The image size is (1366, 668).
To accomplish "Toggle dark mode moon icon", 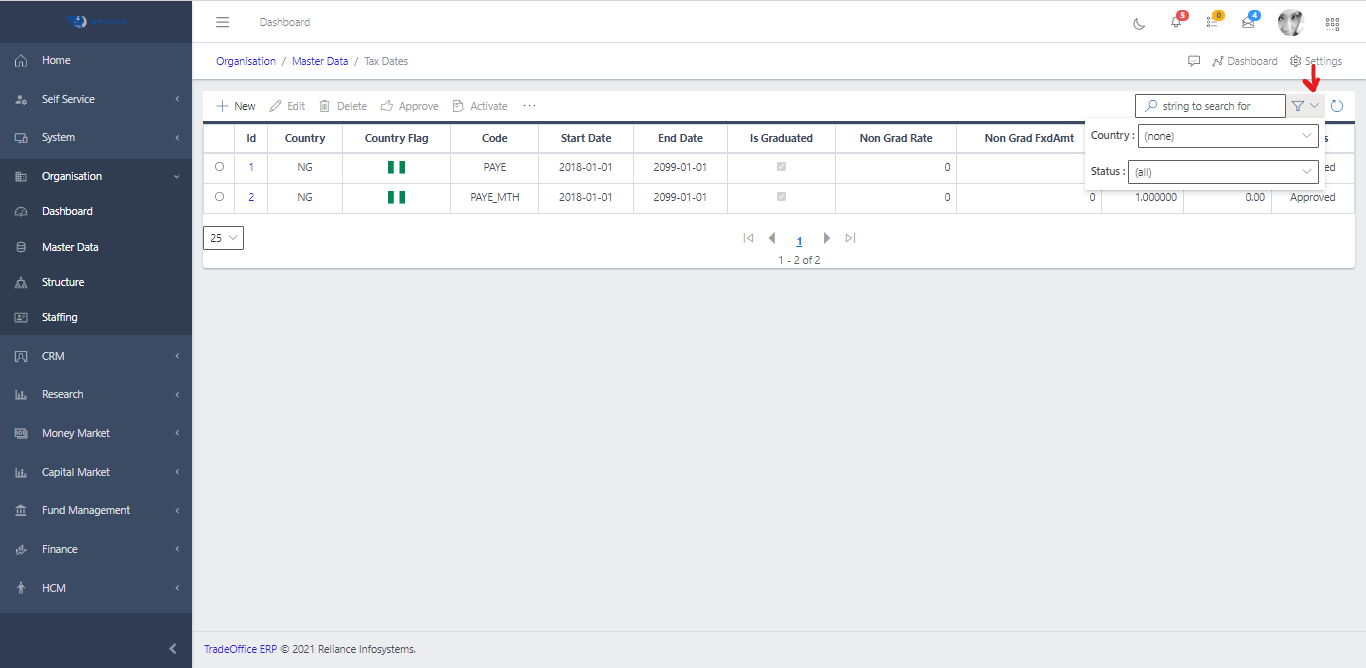I will (1139, 23).
